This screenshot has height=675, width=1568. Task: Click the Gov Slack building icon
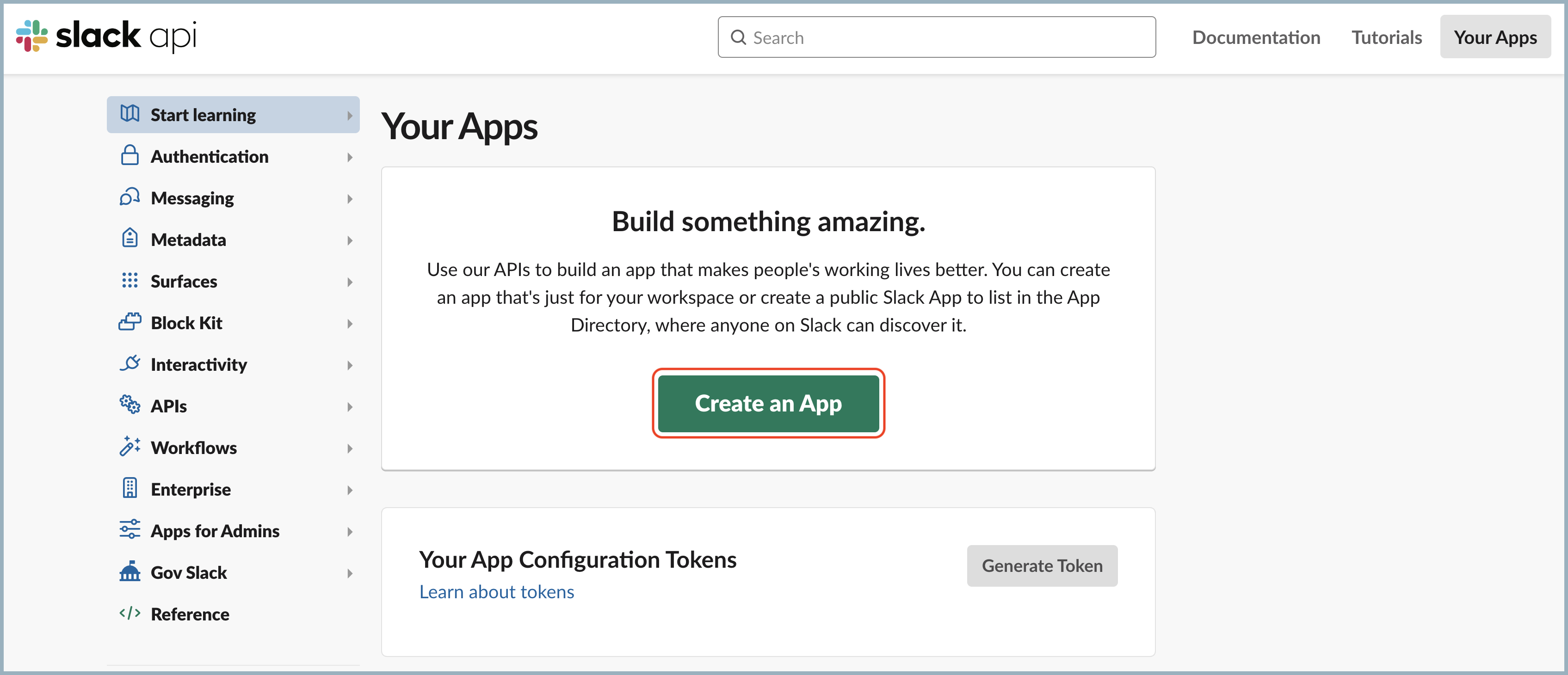(x=130, y=571)
